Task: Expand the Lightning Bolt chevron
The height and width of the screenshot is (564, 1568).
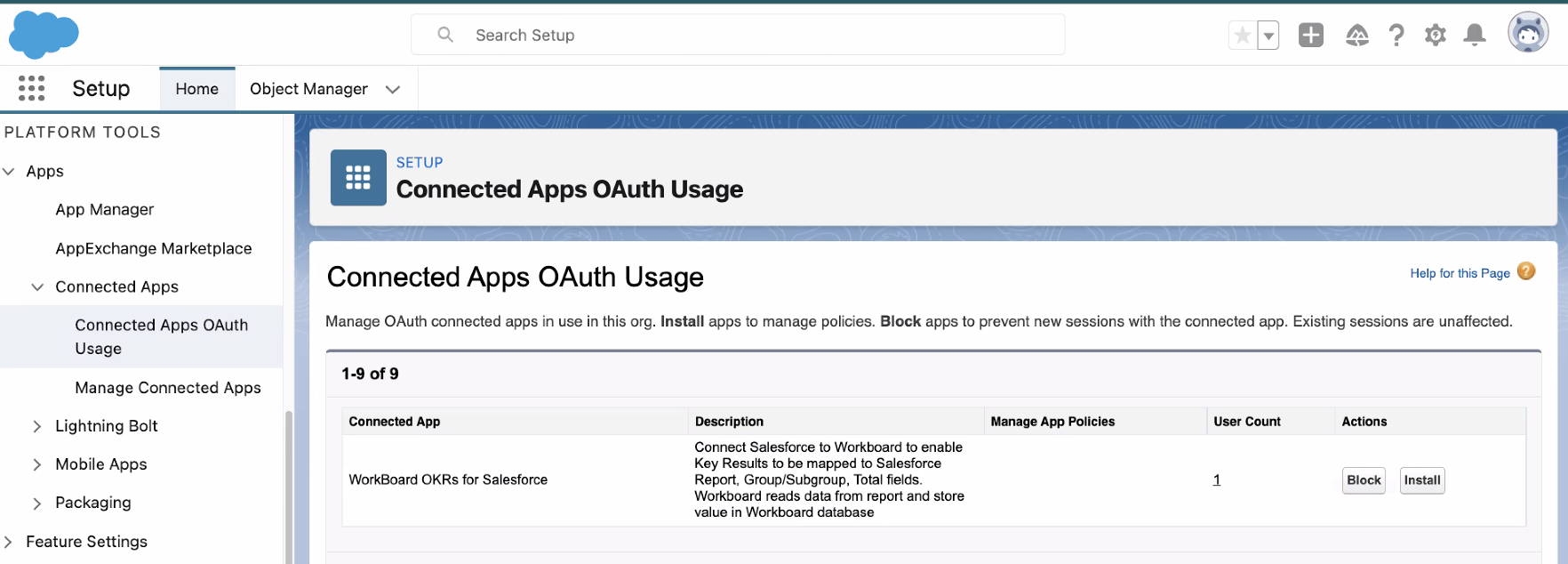Action: [x=37, y=426]
